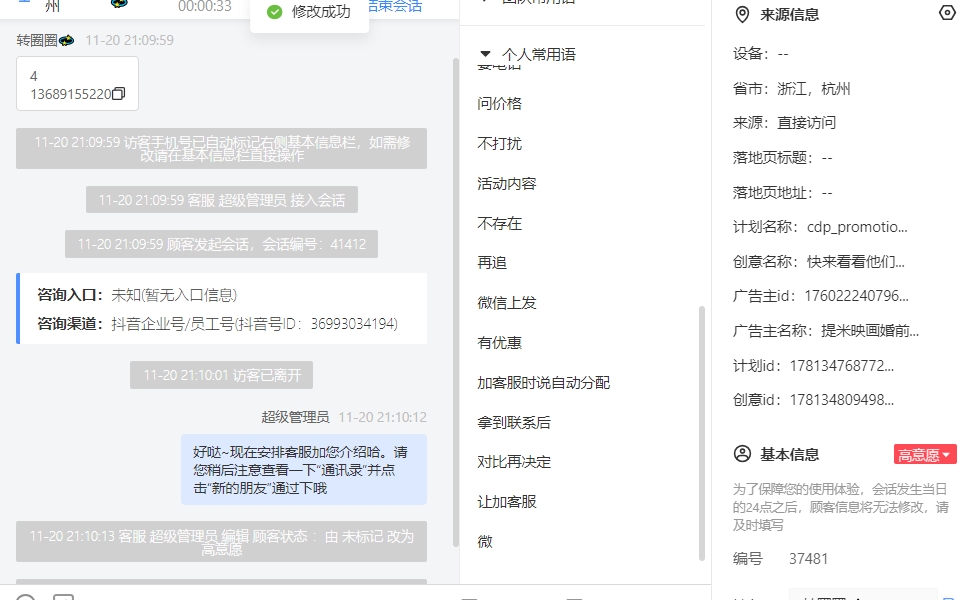This screenshot has width=978, height=600.
Task: Click the 客服 超级管理员 接入会话 notice
Action: (x=221, y=200)
